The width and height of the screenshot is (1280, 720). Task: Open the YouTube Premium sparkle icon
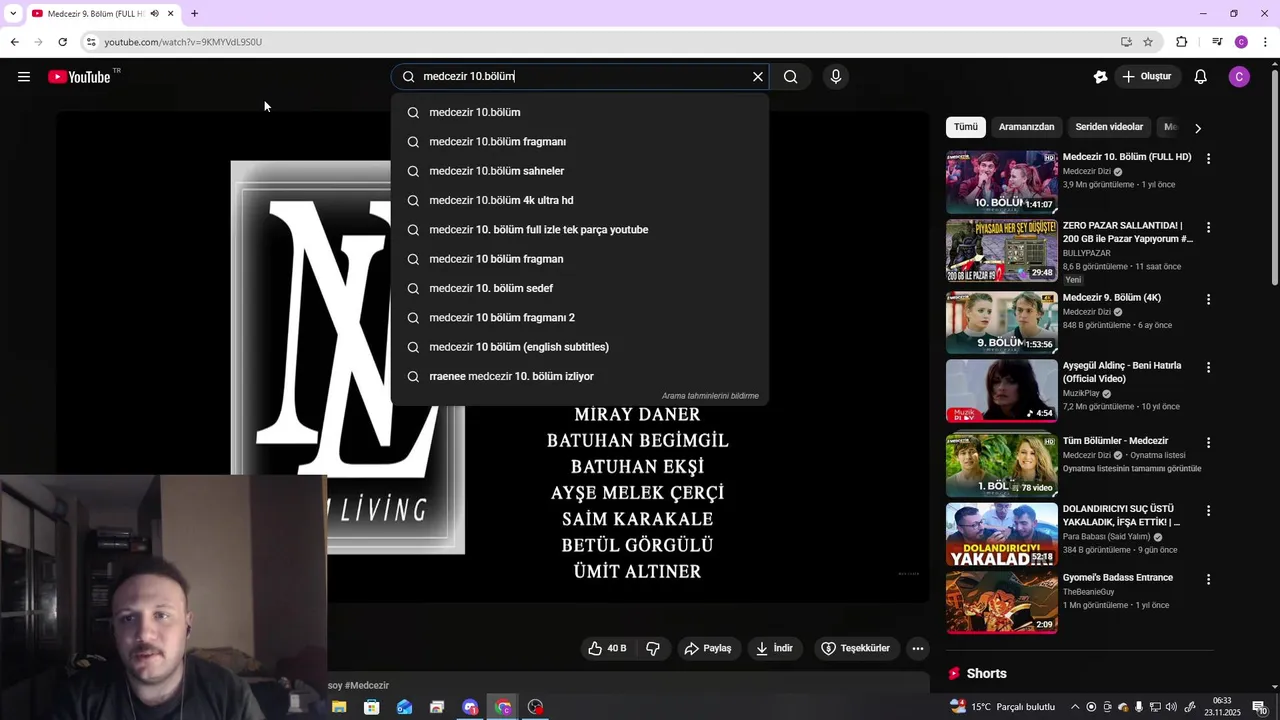pos(1100,77)
